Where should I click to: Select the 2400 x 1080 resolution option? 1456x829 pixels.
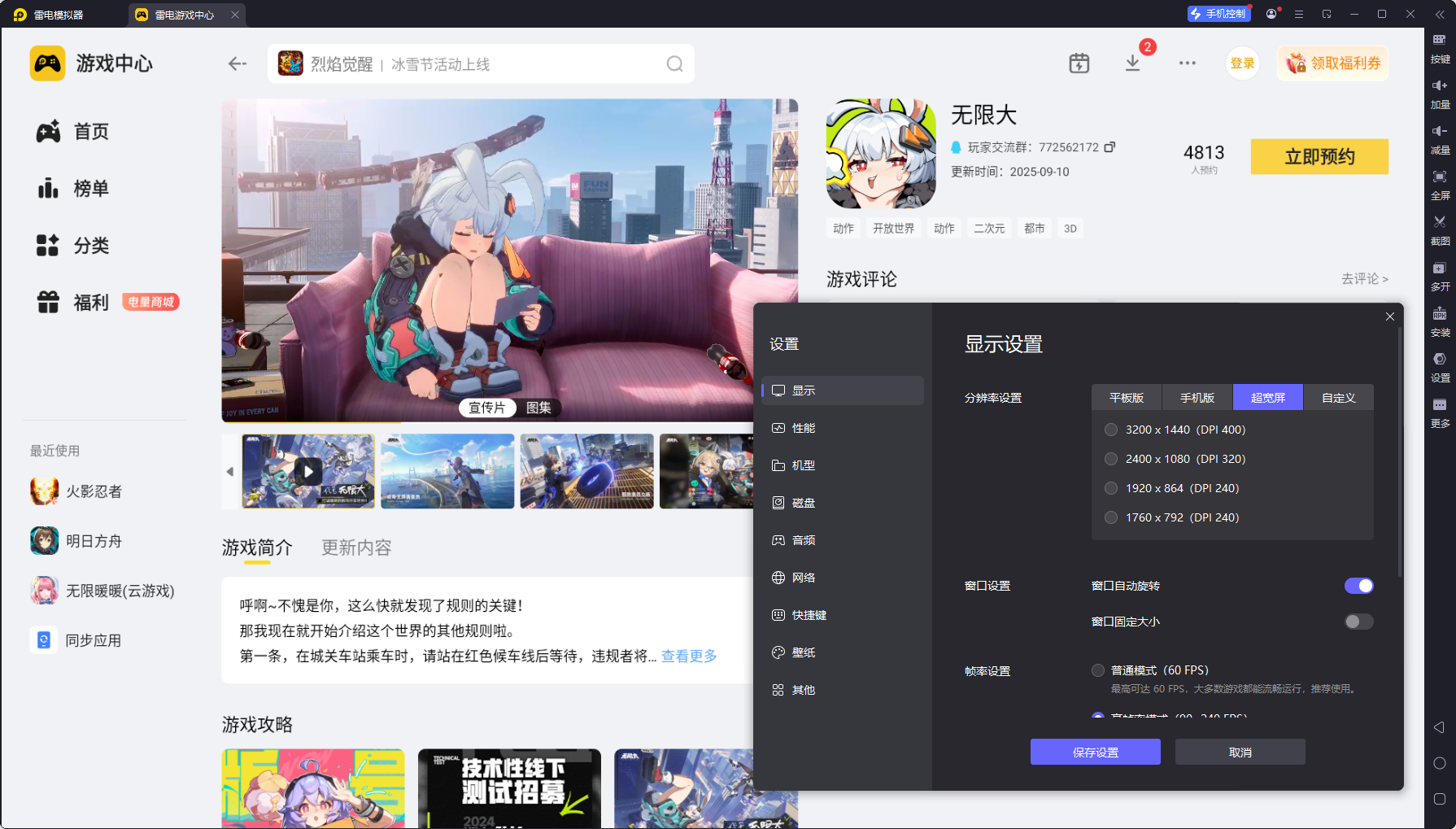[x=1111, y=458]
